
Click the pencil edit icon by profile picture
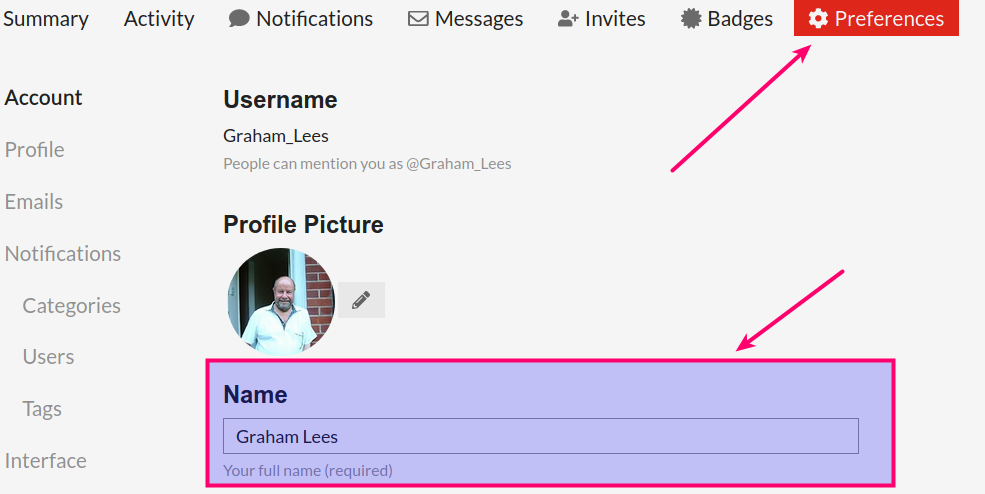(361, 300)
